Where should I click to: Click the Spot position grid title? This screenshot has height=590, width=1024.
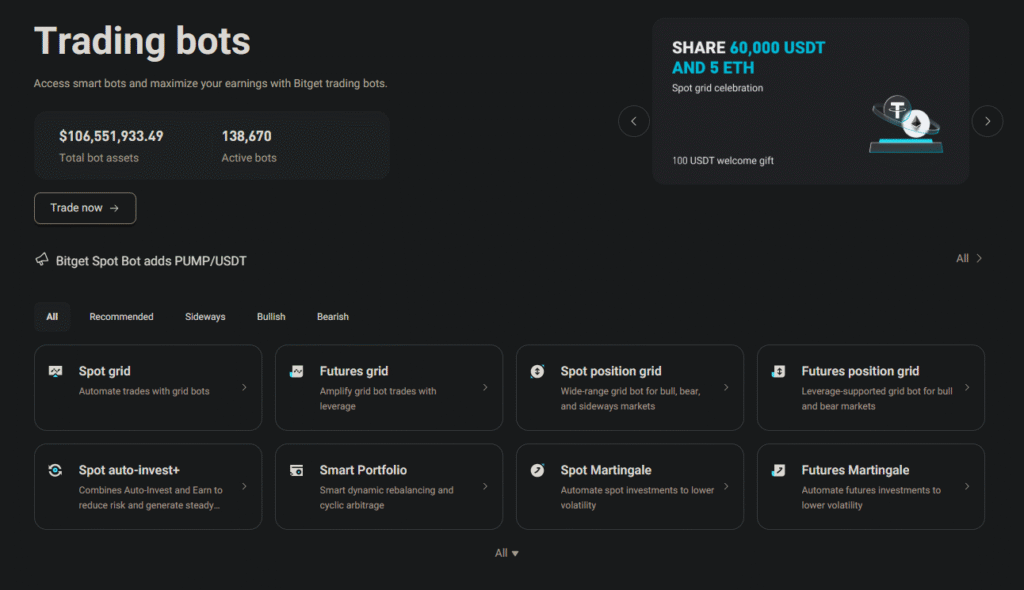611,371
